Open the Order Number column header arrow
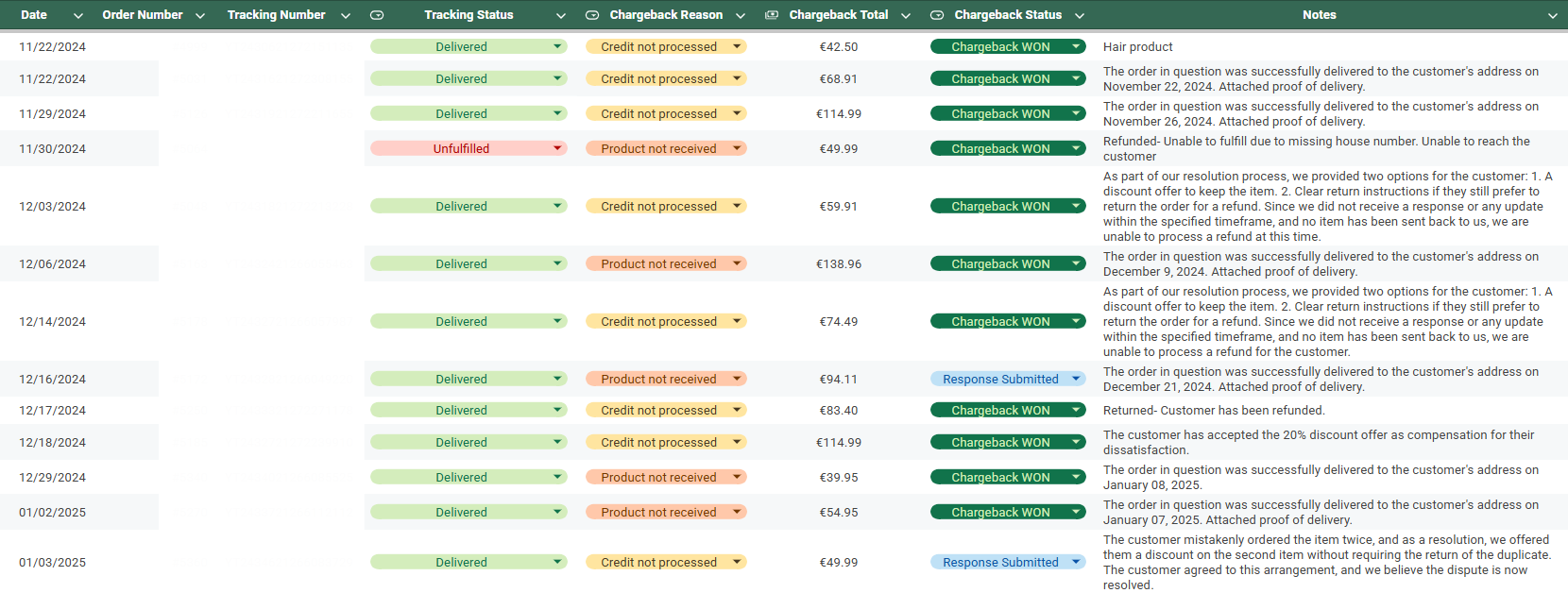The height and width of the screenshot is (593, 1568). pyautogui.click(x=200, y=15)
